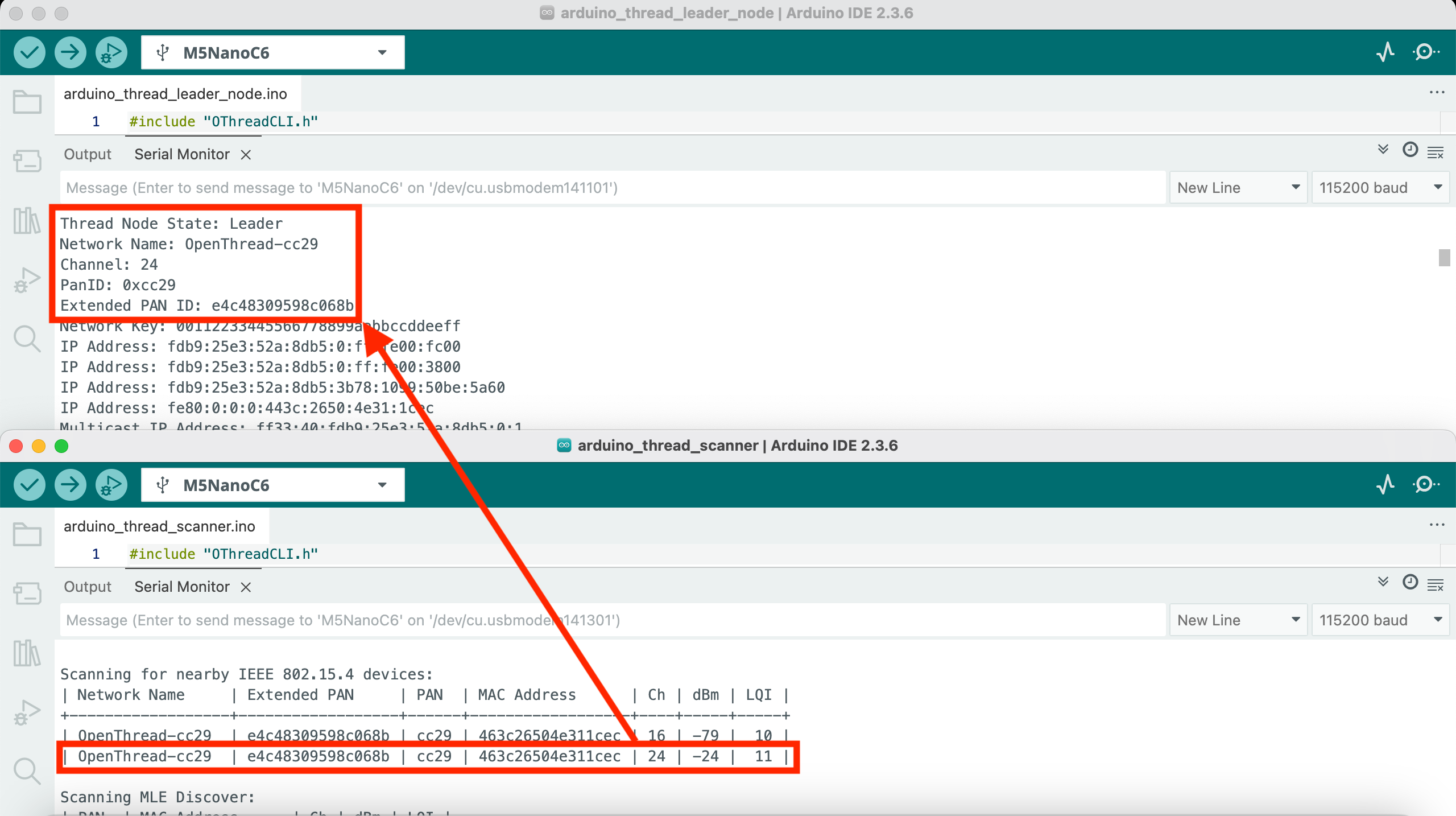Open Boards Manager in leader sidebar
This screenshot has width=1456, height=816.
tap(27, 161)
